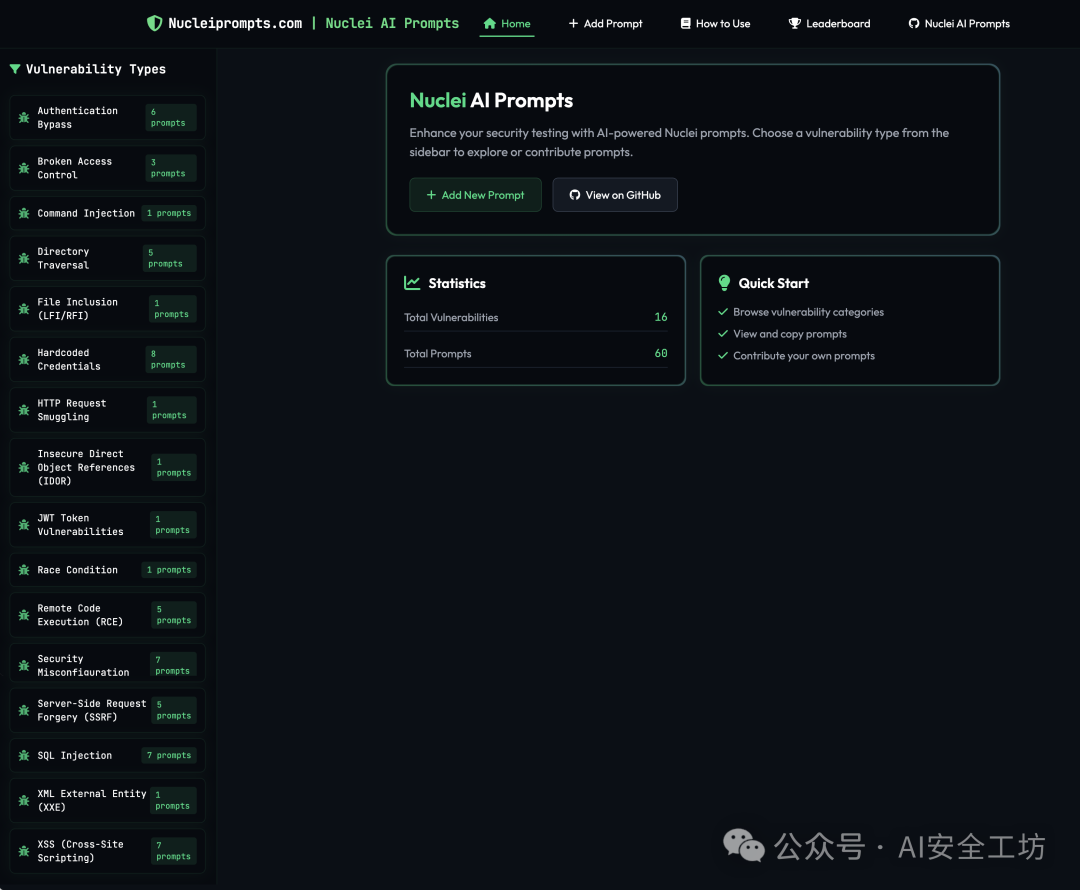Viewport: 1080px width, 890px height.
Task: Click the 6 prompts badge for Authentication Bypass
Action: (171, 118)
